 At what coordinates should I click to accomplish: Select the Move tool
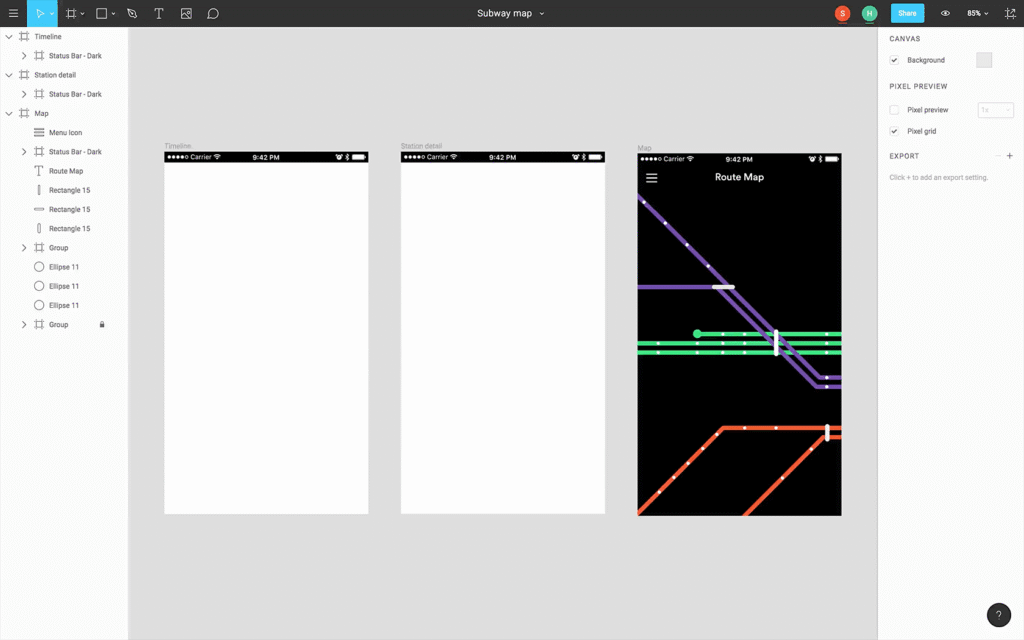point(40,13)
